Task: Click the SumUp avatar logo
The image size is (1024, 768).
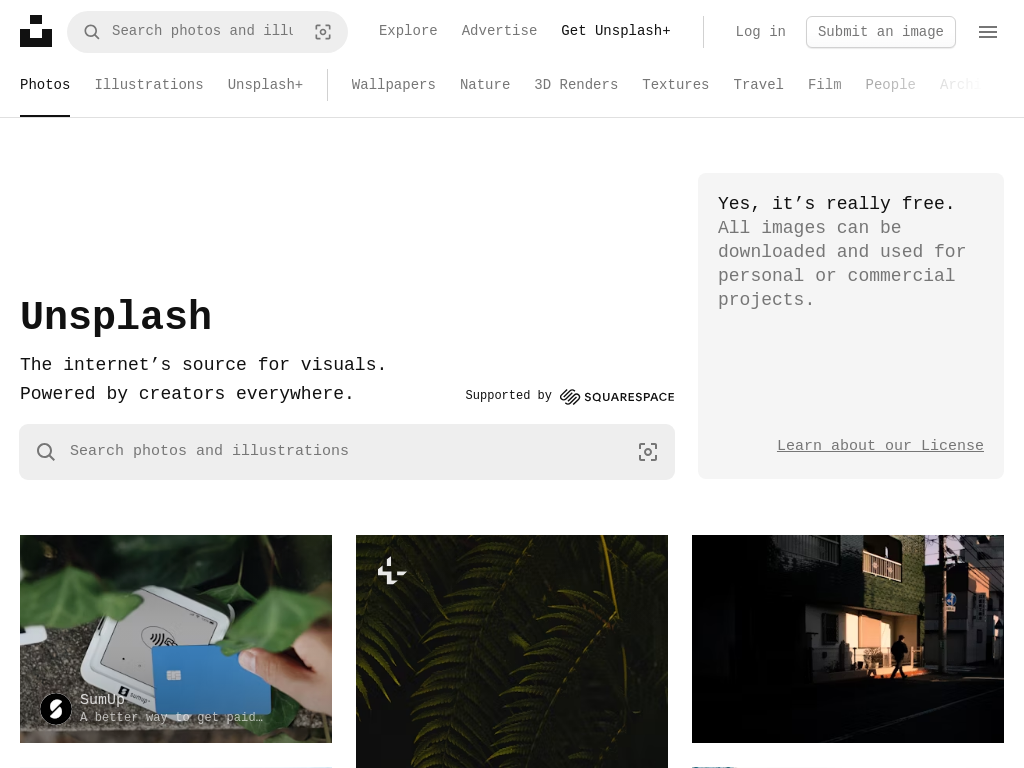Action: tap(56, 709)
